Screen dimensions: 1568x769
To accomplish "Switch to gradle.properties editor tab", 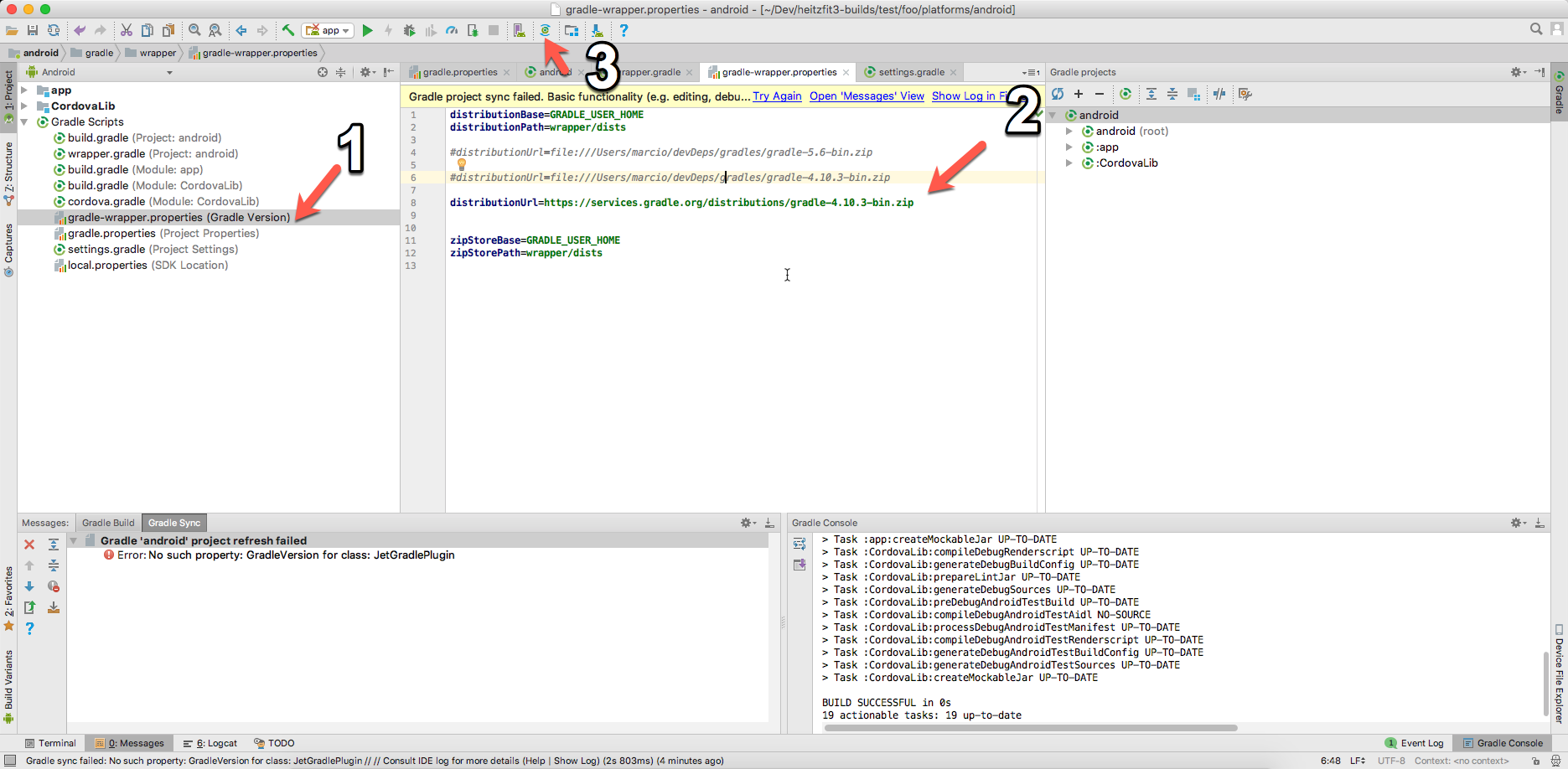I will (x=459, y=72).
